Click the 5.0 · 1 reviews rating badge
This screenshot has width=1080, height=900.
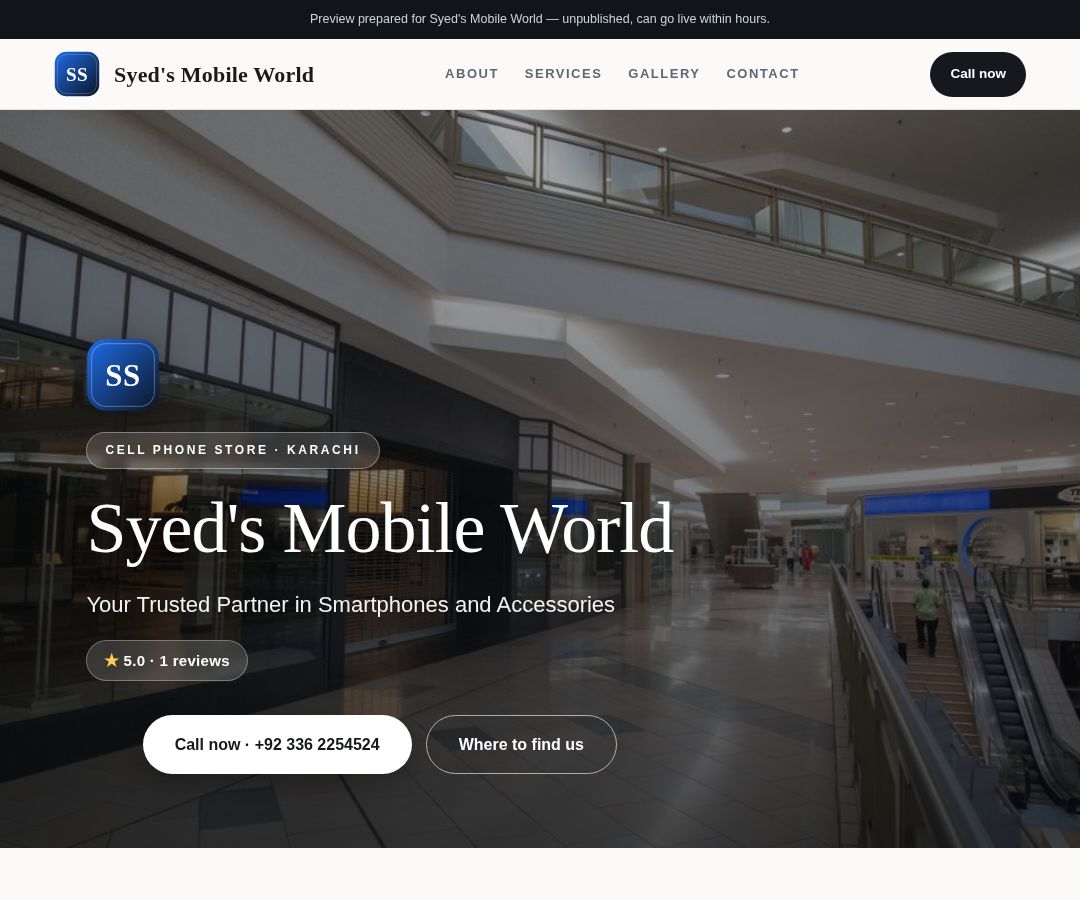coord(167,660)
